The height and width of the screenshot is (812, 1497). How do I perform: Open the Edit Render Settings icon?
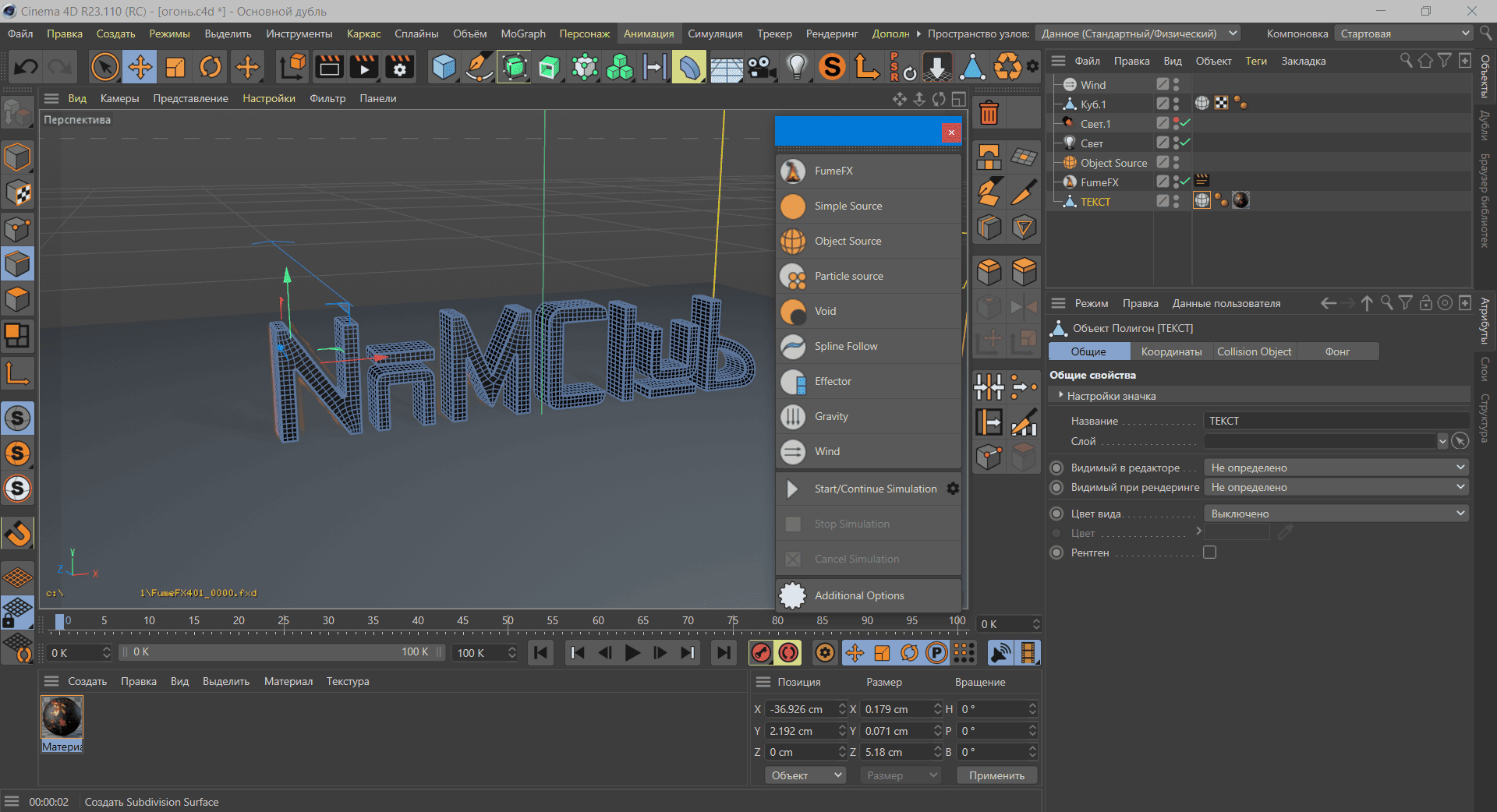click(x=400, y=67)
